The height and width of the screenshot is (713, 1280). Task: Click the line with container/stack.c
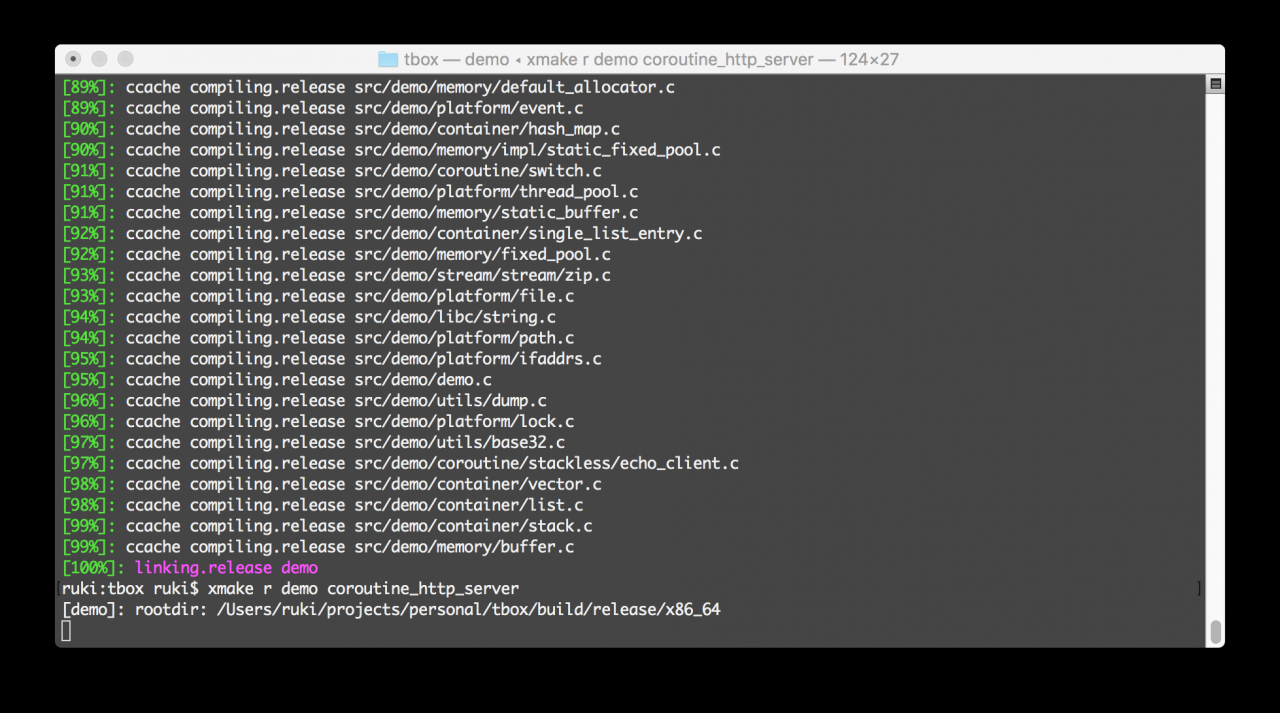(327, 526)
